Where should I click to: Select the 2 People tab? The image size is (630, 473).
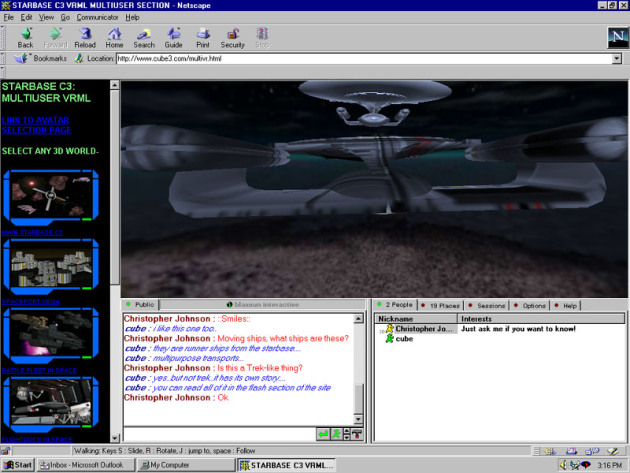[395, 305]
